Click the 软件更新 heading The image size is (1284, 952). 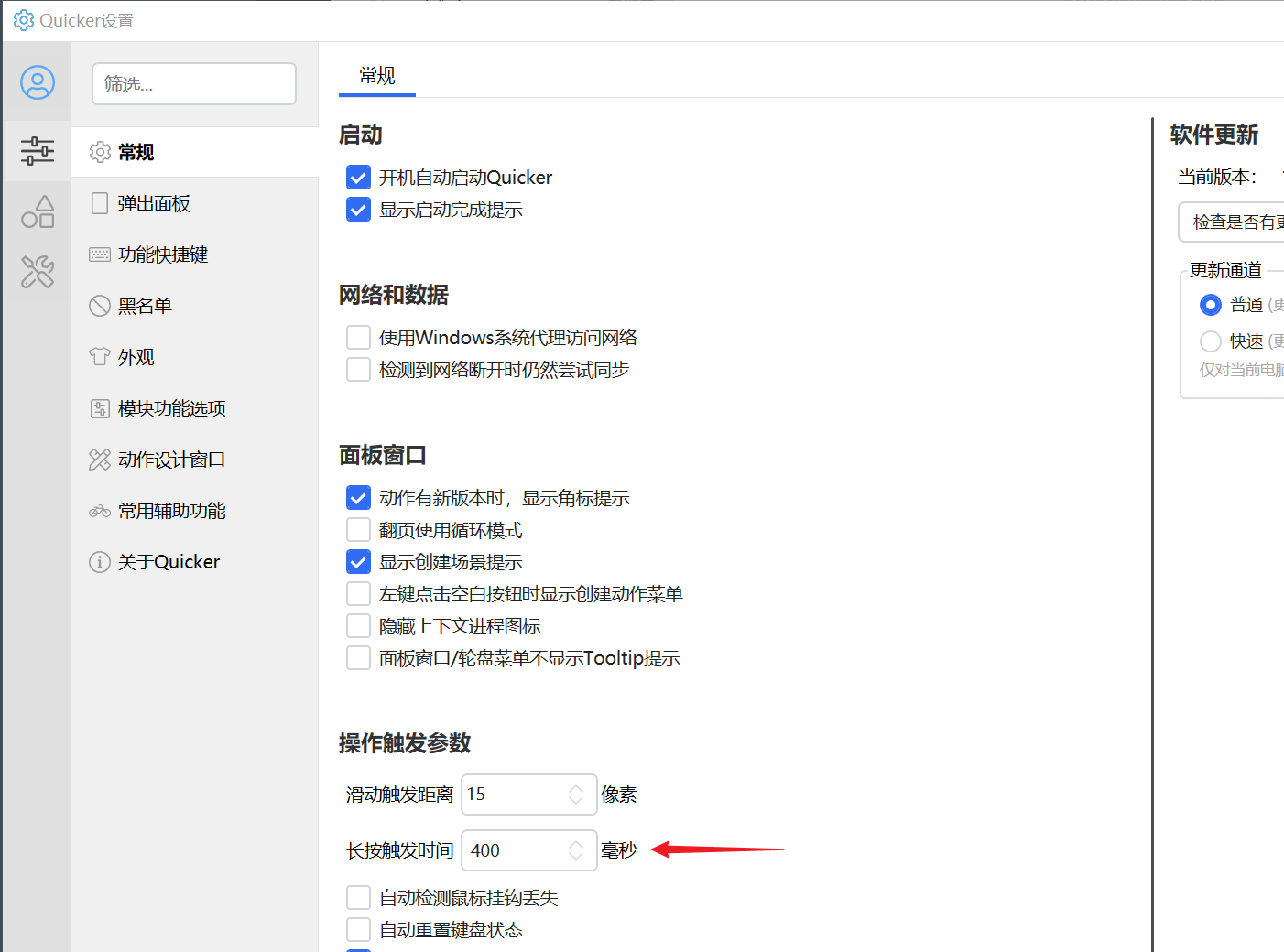(1214, 135)
